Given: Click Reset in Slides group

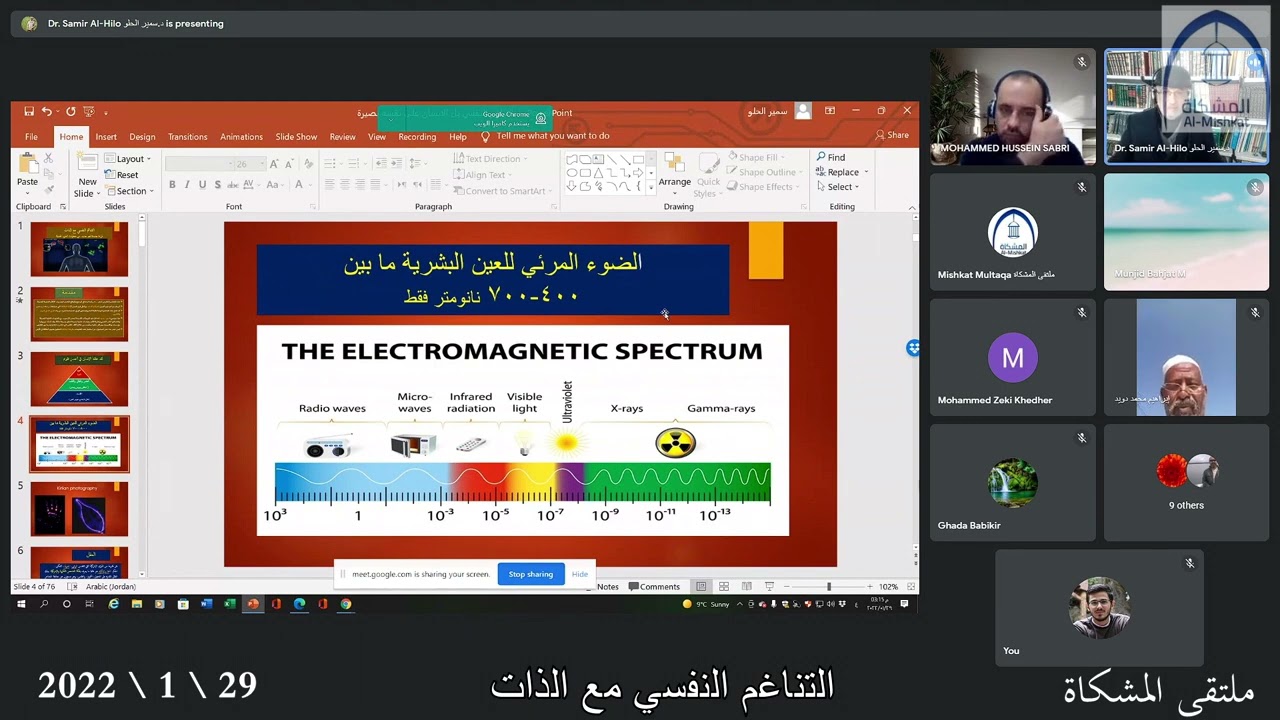Looking at the screenshot, I should tap(121, 175).
